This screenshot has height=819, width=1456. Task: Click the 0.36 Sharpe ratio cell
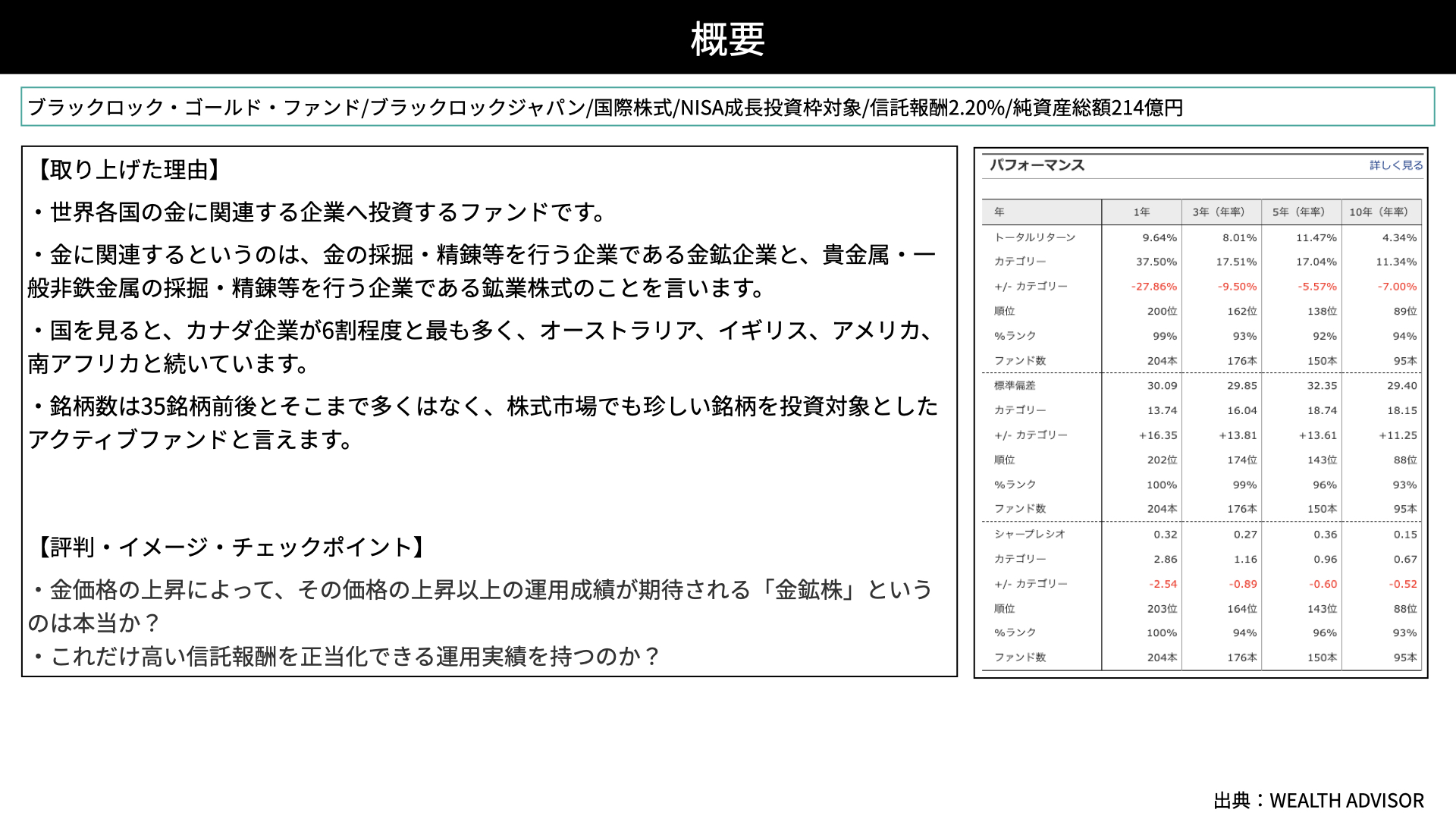click(1326, 535)
